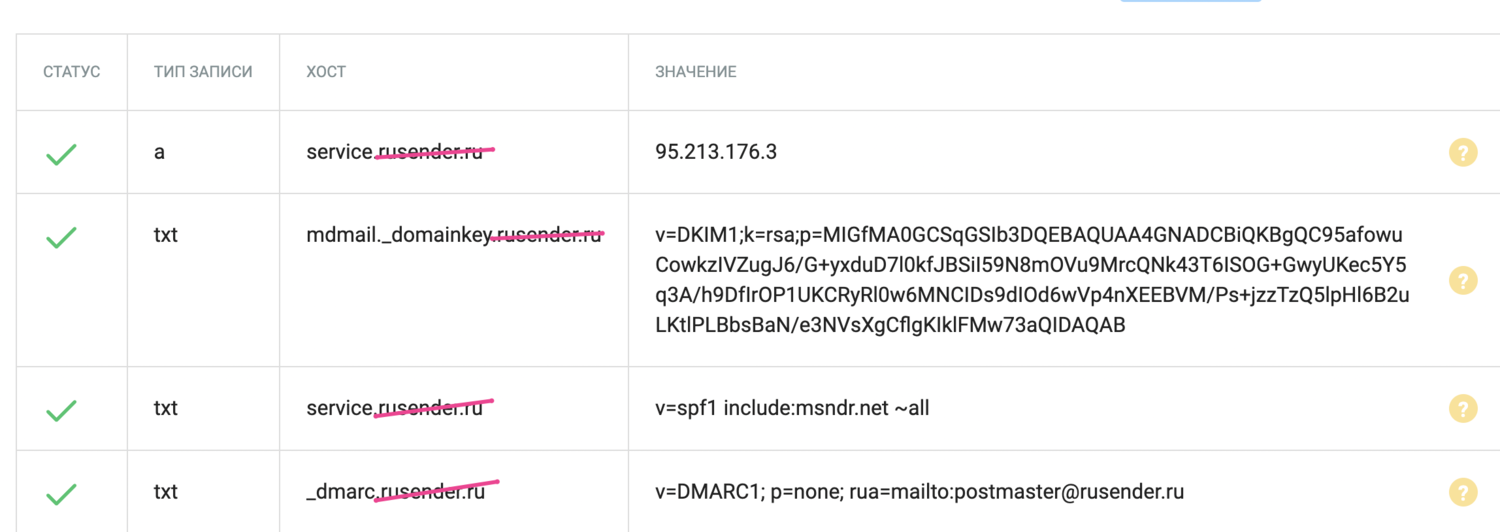The width and height of the screenshot is (1500, 532).
Task: Click green checkmark of the SPF row
Action: [x=61, y=410]
